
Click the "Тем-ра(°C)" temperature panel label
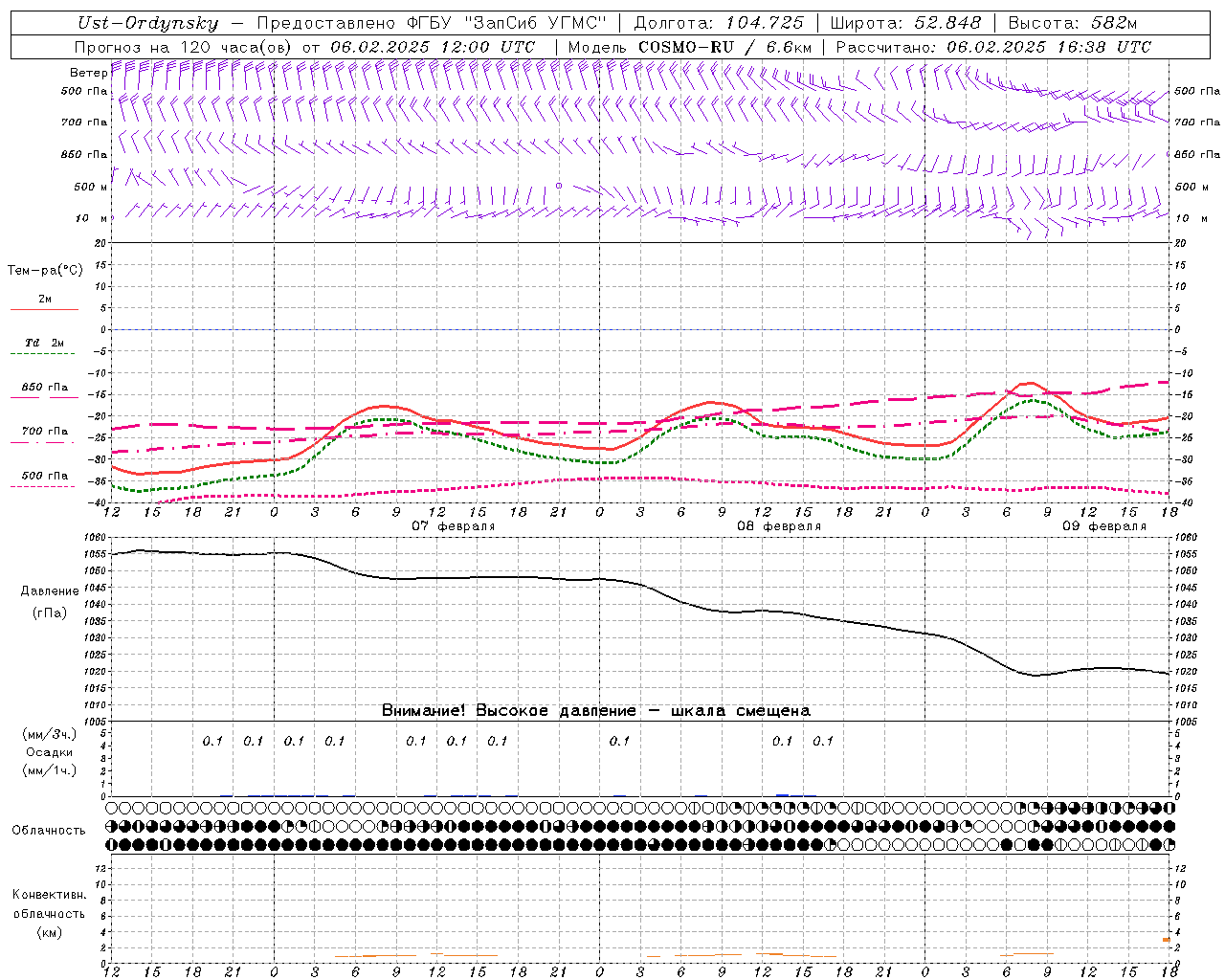[45, 270]
